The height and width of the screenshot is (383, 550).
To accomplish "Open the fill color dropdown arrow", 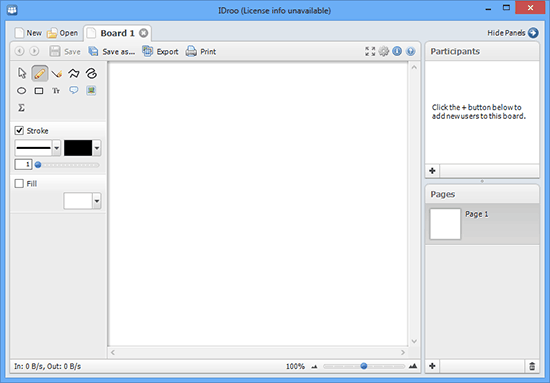I will 97,201.
